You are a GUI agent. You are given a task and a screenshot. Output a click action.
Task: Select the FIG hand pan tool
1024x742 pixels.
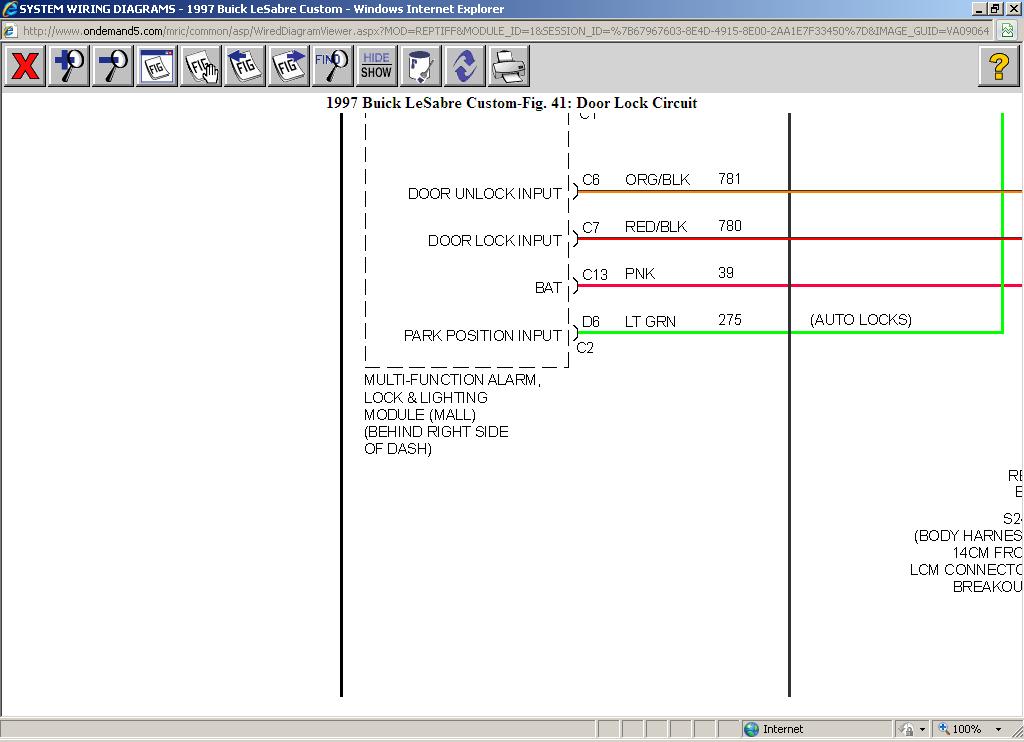click(x=201, y=66)
